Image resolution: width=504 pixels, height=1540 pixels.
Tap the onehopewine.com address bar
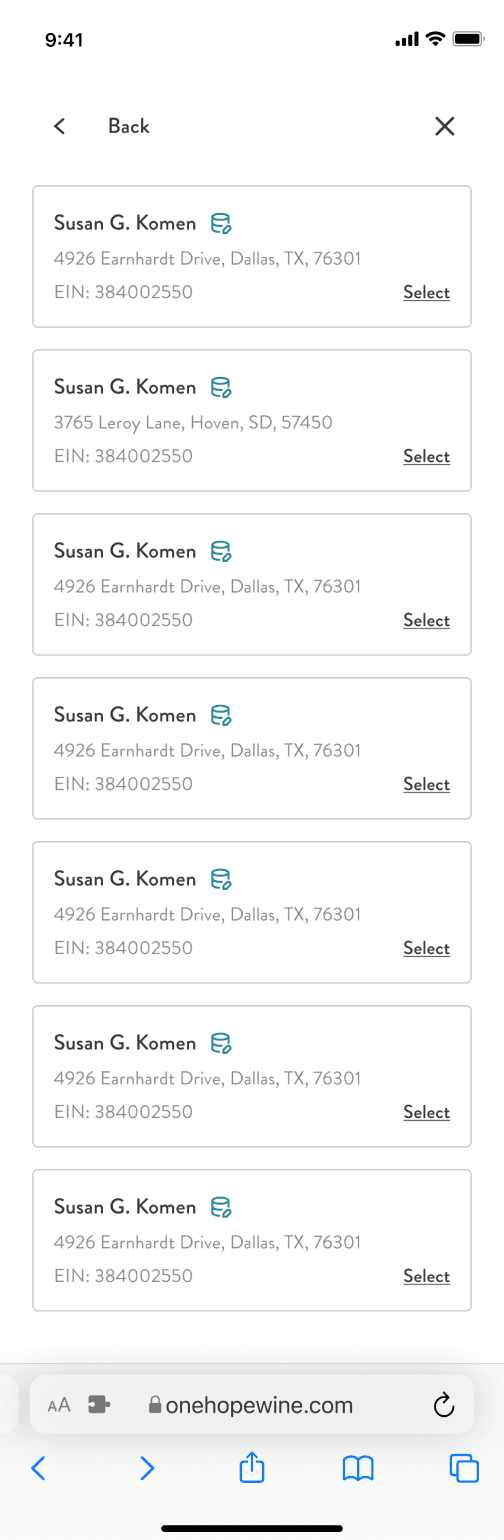252,1405
